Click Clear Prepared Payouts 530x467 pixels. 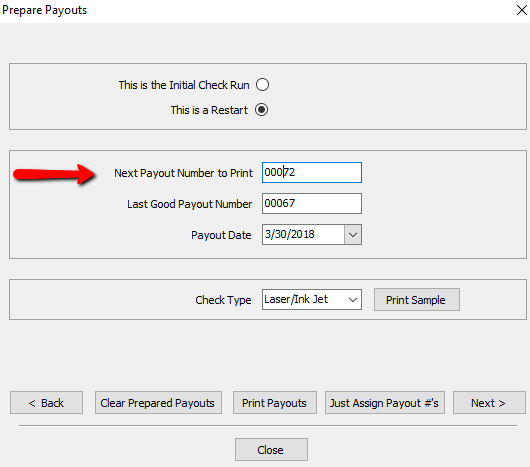[x=158, y=403]
